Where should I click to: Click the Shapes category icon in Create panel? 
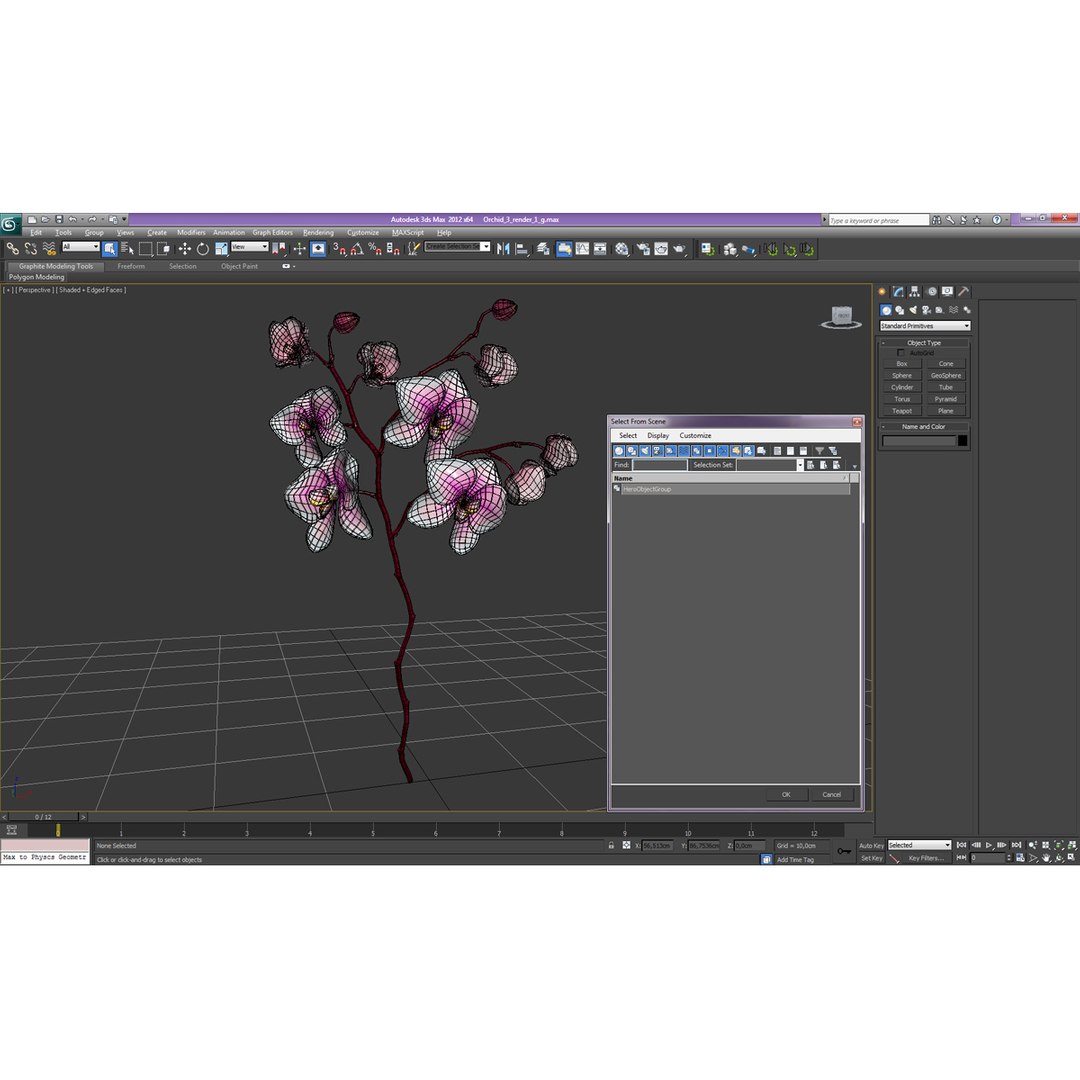point(900,310)
